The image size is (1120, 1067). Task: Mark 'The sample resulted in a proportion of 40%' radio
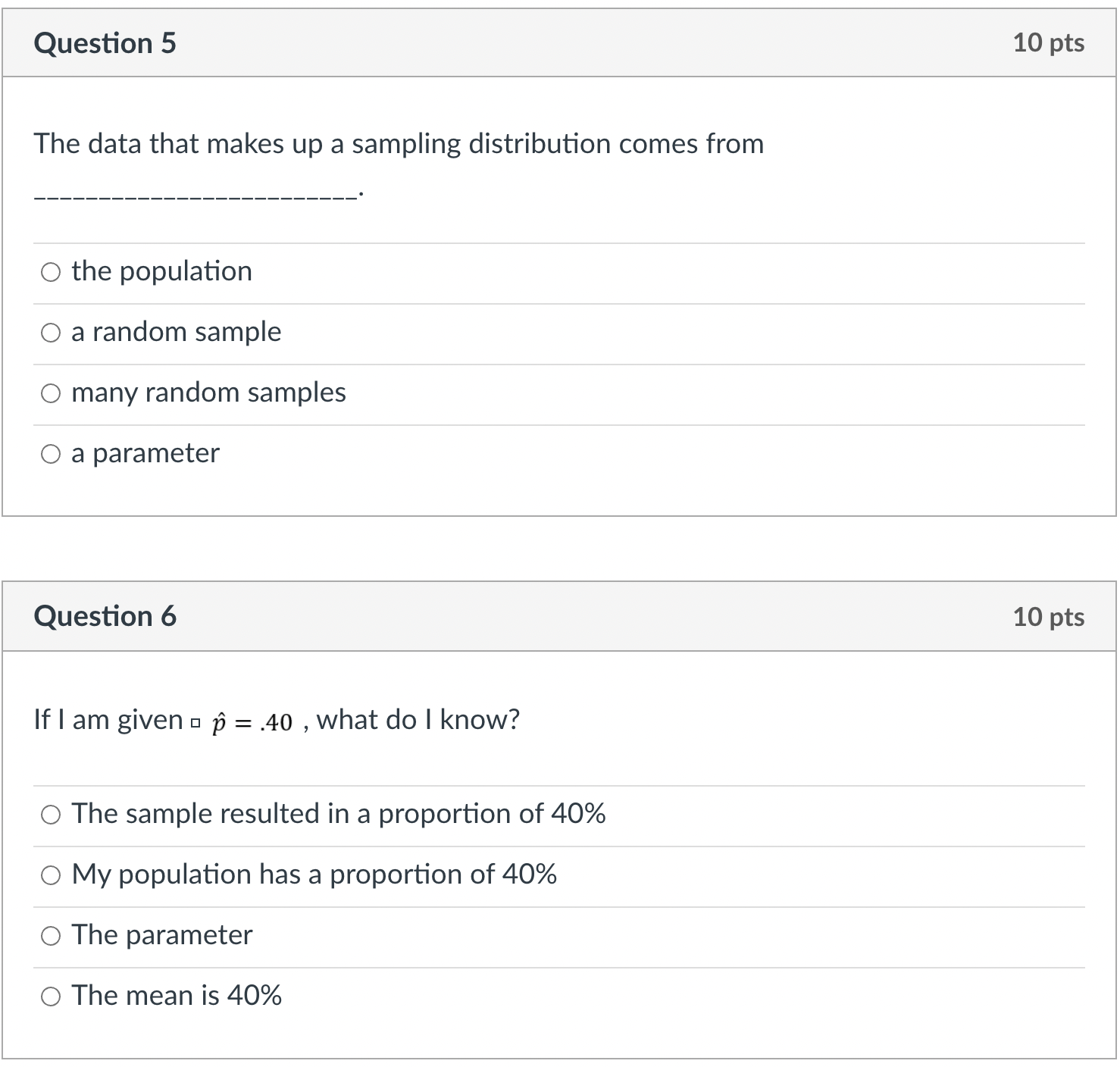51,815
